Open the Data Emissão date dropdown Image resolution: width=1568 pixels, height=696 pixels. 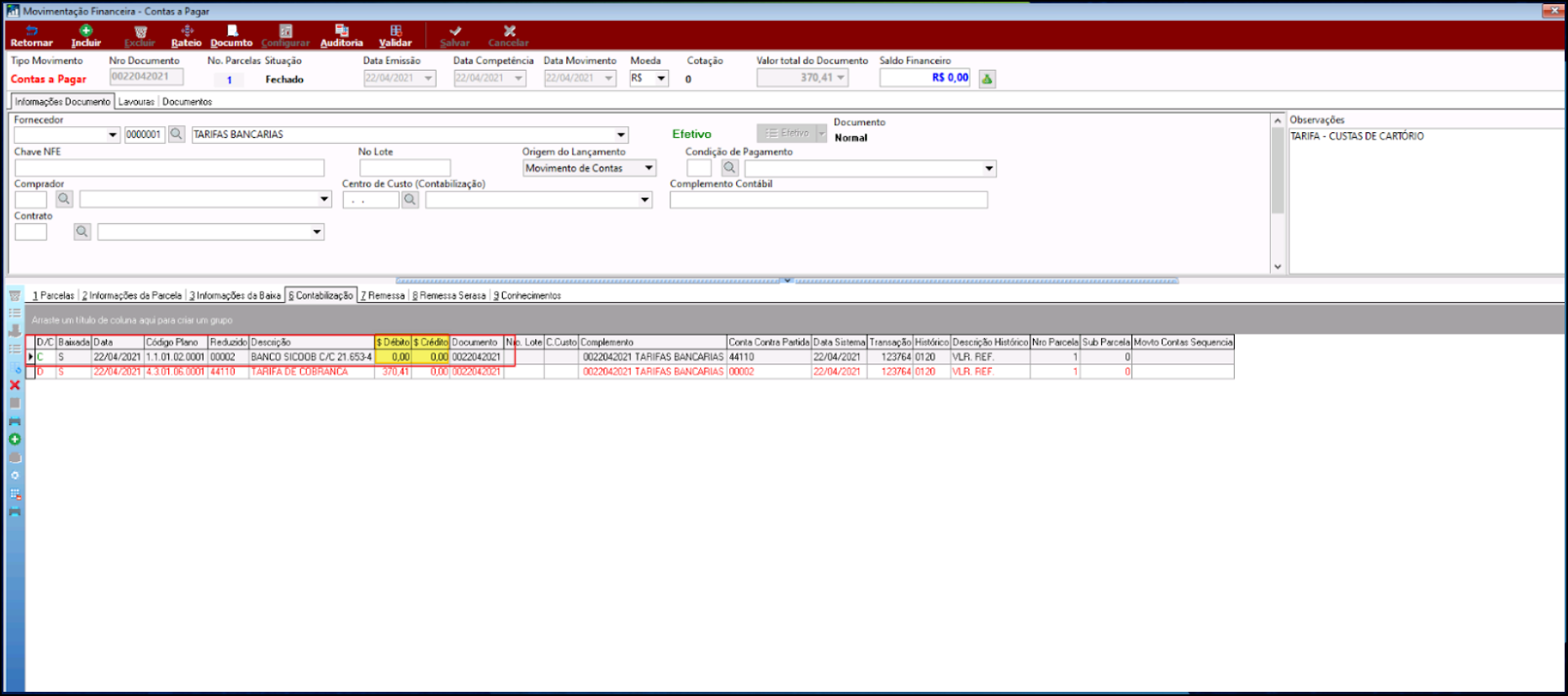(428, 78)
